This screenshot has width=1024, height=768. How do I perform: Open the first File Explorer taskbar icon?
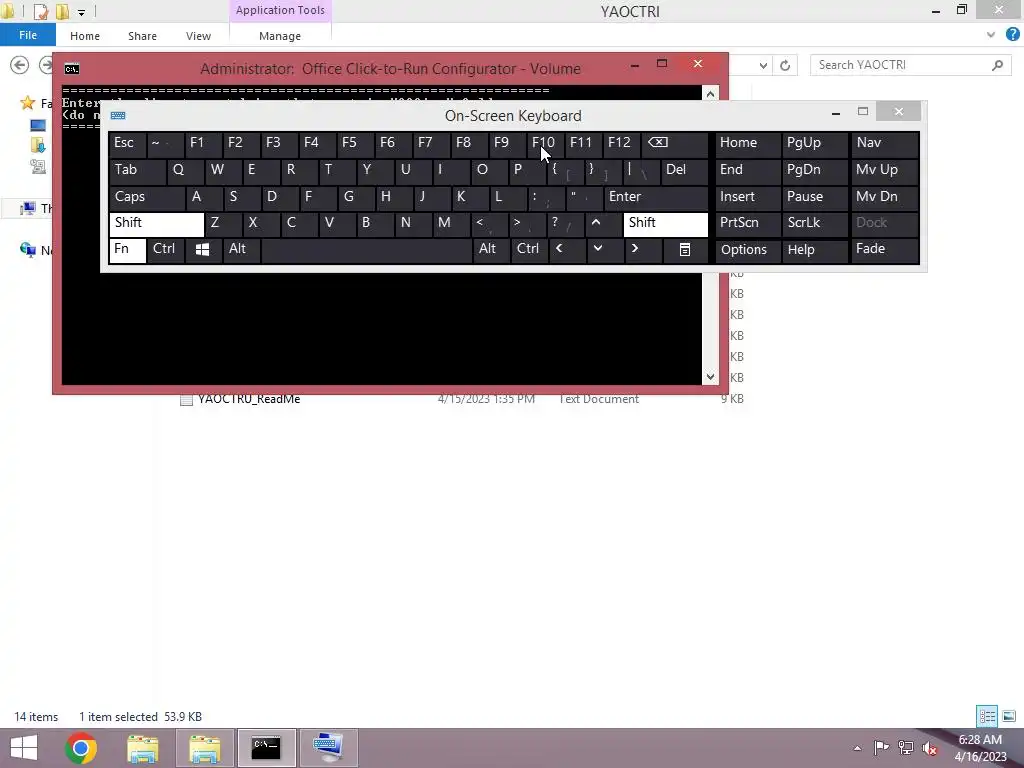tap(143, 748)
